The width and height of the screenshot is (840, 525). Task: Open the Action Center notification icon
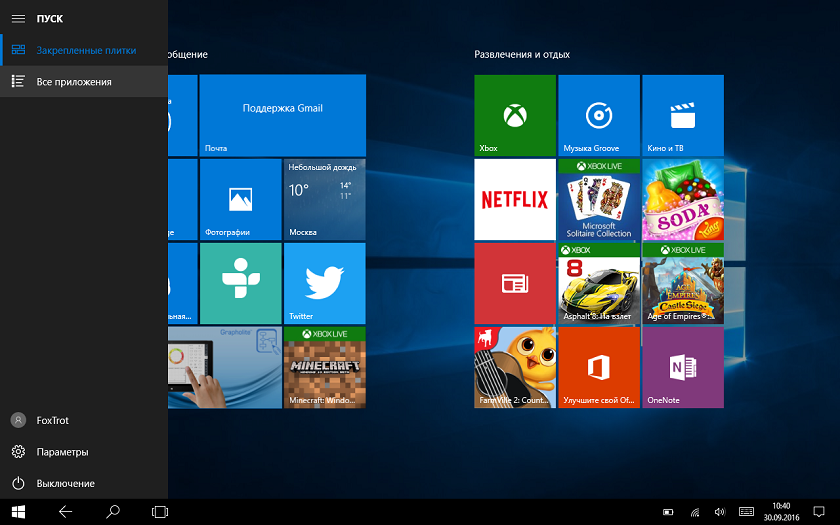point(818,511)
